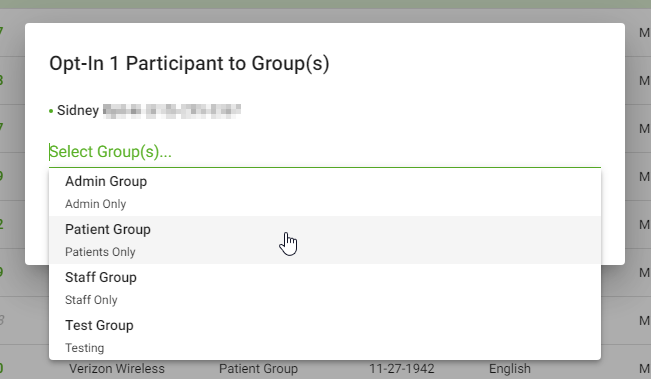Click blurred details next to Sidney
This screenshot has height=379, width=651.
pyautogui.click(x=172, y=111)
